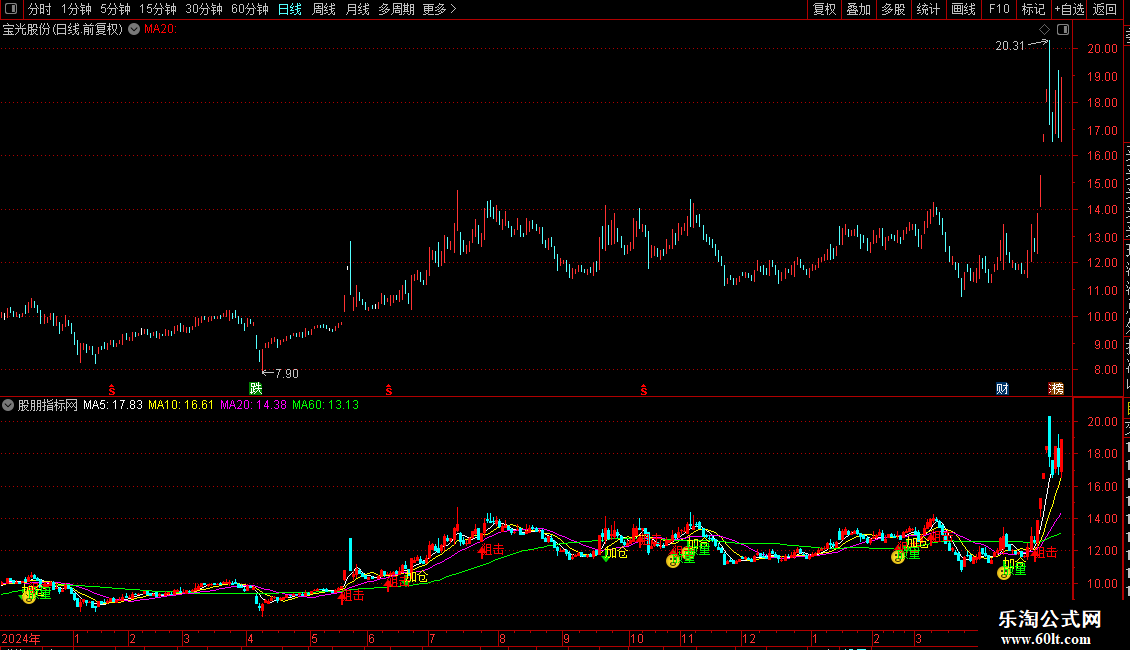1130x650 pixels.
Task: Click the blue 财 event marker
Action: 1002,388
